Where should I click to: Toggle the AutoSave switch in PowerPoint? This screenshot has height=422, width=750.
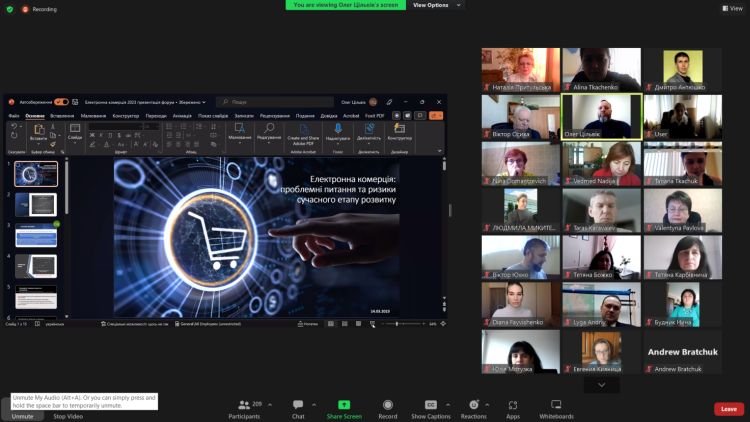click(61, 102)
